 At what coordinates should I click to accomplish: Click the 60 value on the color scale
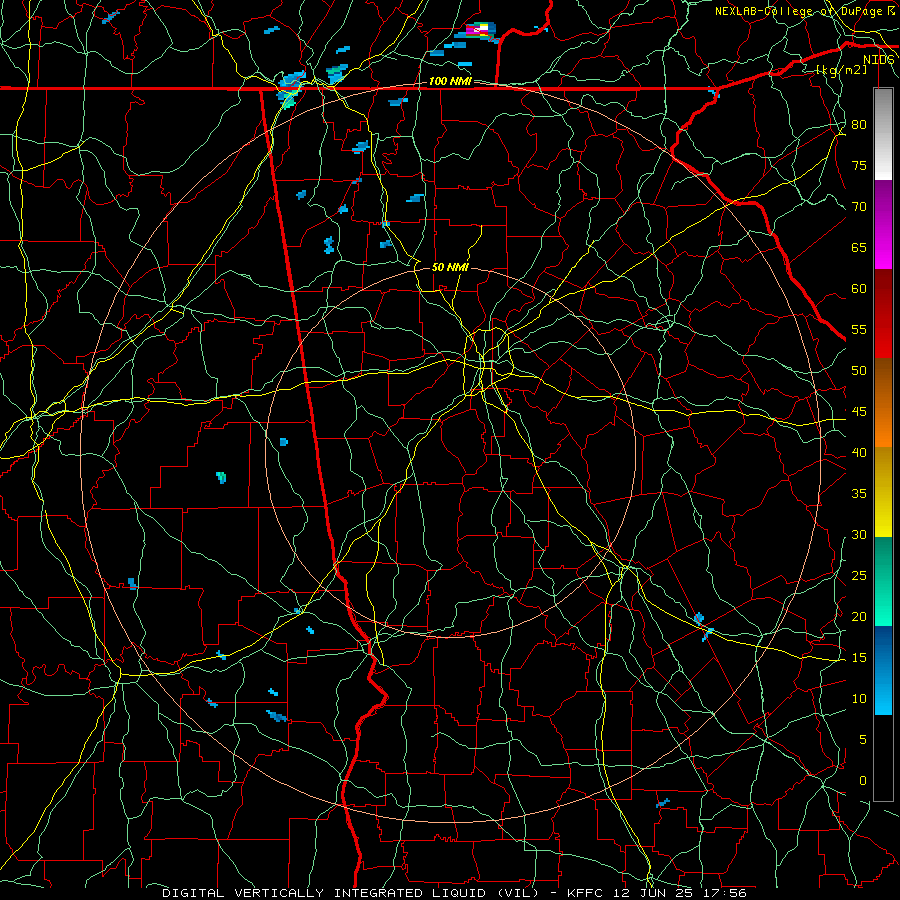859,289
